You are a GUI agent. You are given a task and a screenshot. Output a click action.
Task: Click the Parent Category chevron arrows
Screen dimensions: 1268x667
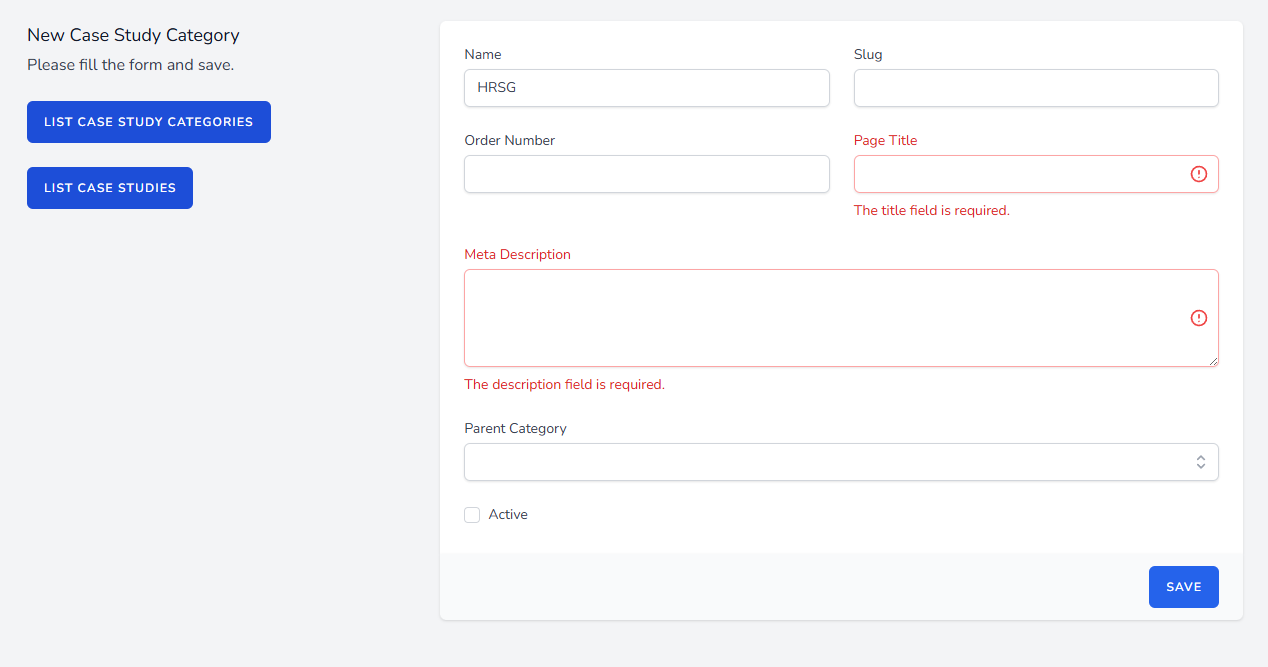[1201, 462]
